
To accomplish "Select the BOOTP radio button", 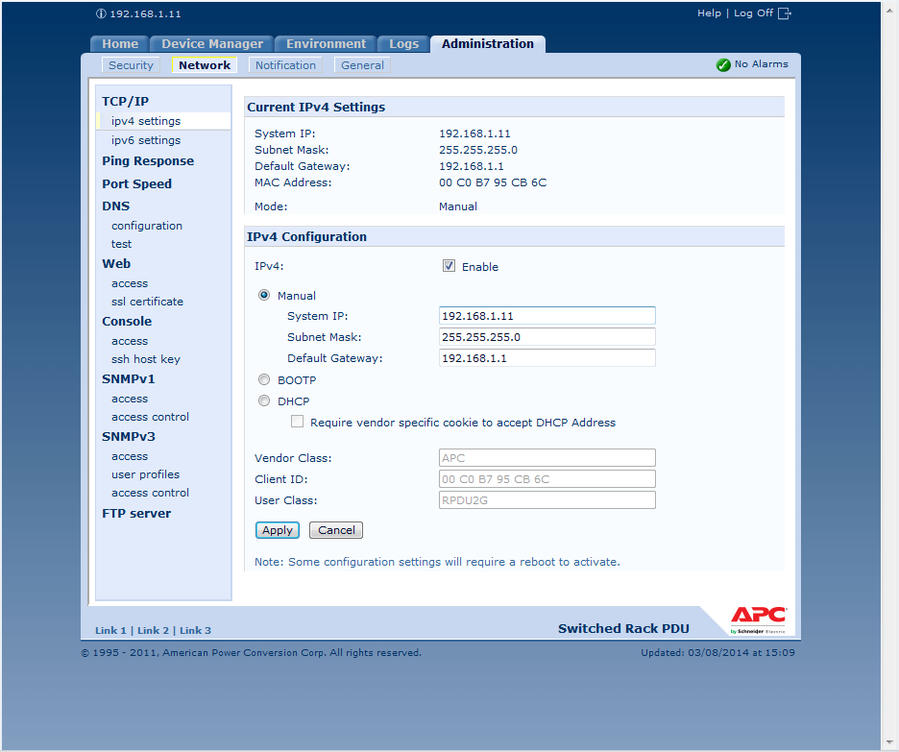I will tap(264, 380).
